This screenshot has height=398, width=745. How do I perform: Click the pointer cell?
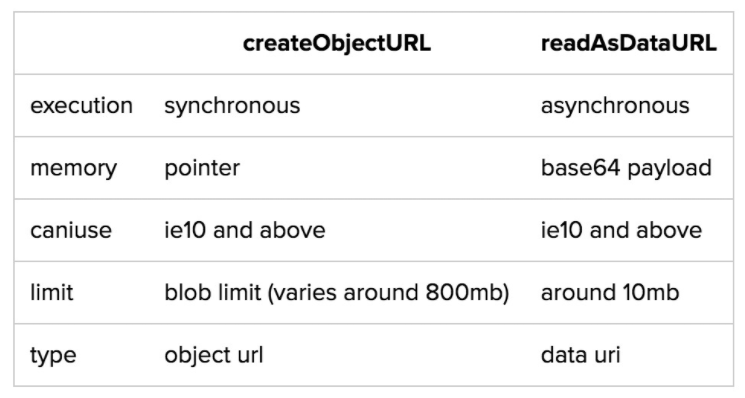tap(202, 169)
